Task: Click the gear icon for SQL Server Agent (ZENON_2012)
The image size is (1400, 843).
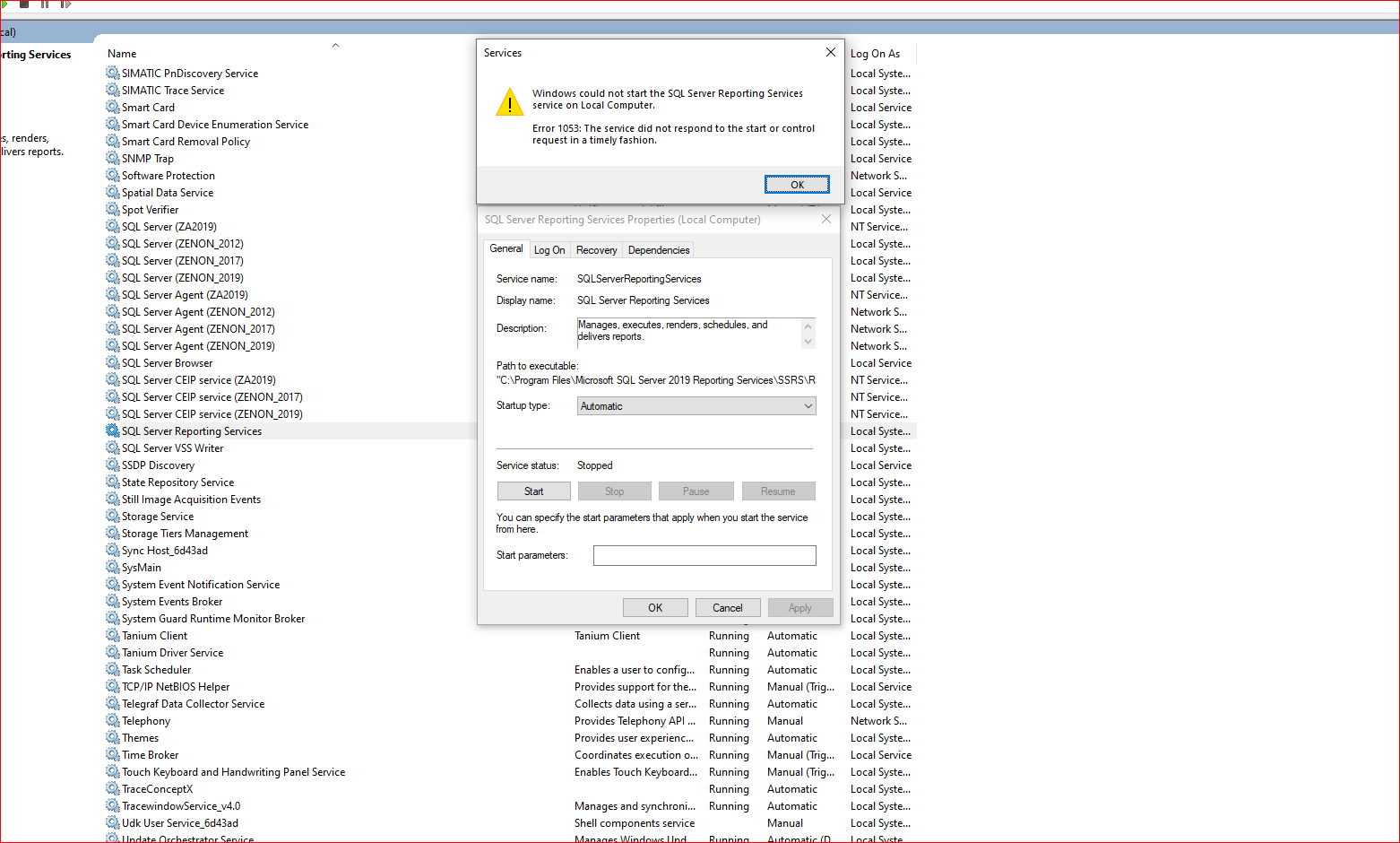Action: point(113,311)
